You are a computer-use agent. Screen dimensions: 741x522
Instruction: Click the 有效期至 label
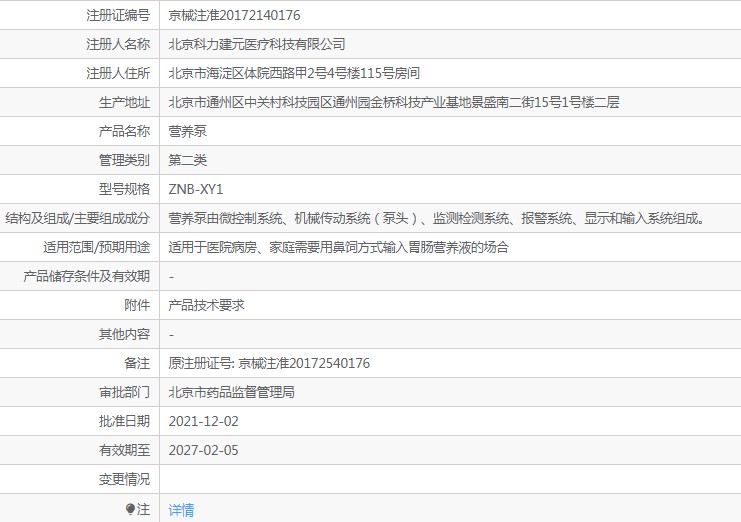(124, 450)
